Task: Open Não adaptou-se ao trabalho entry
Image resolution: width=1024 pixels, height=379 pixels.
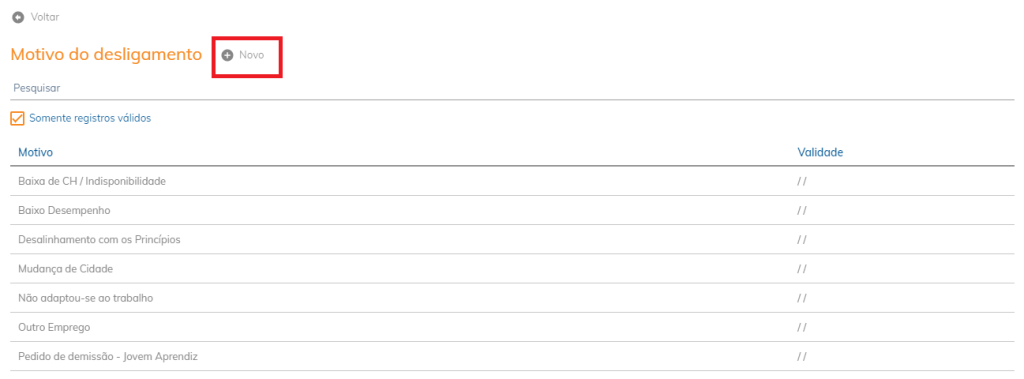Action: point(513,298)
